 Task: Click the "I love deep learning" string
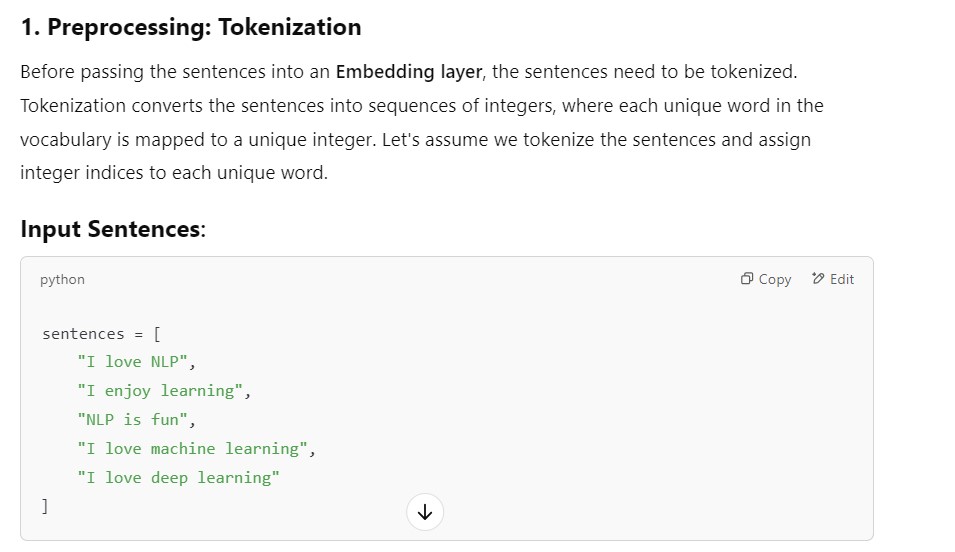point(178,478)
